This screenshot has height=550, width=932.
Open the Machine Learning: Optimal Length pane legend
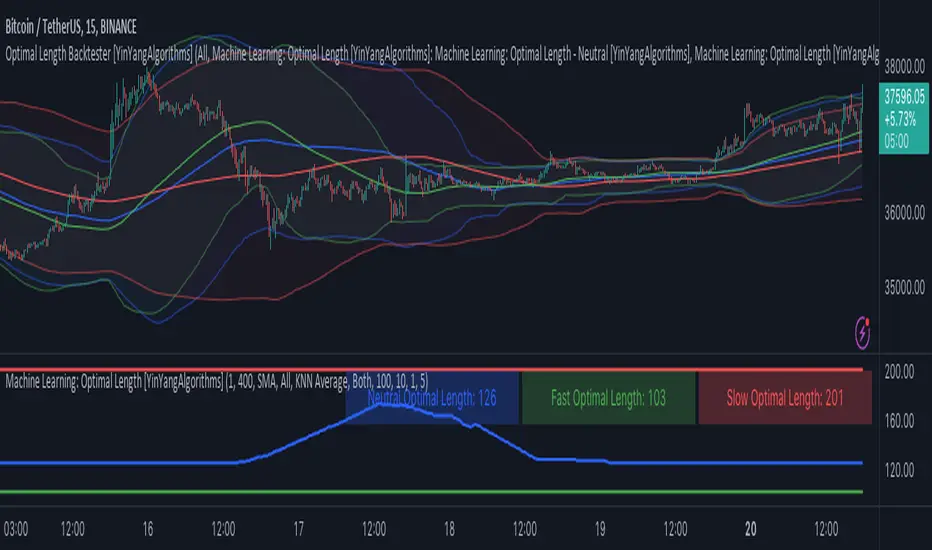[216, 381]
